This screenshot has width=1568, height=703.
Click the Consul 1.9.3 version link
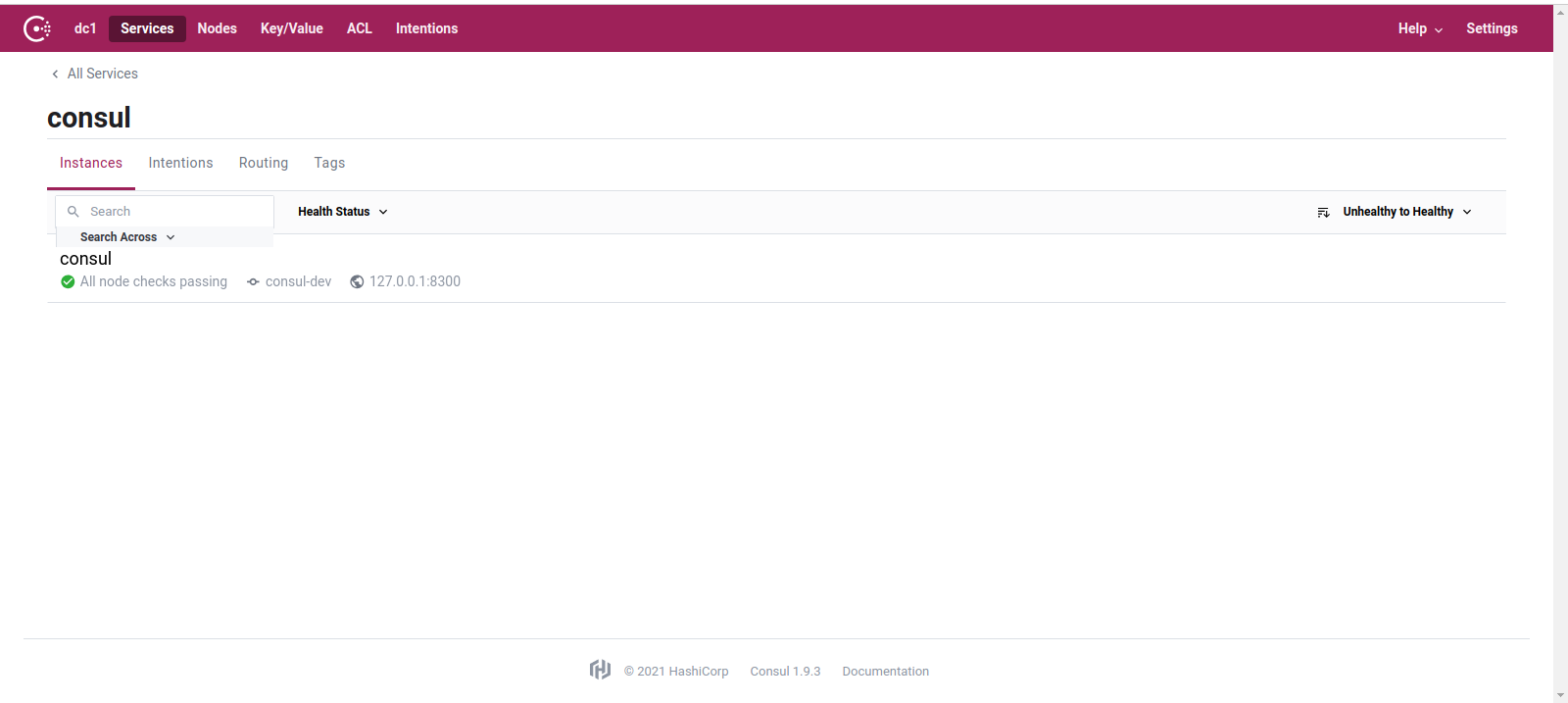click(x=785, y=672)
